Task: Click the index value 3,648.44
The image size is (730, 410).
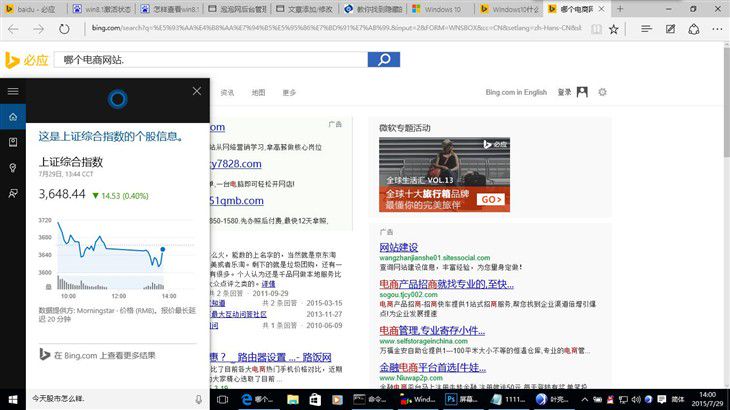Action: (x=62, y=194)
